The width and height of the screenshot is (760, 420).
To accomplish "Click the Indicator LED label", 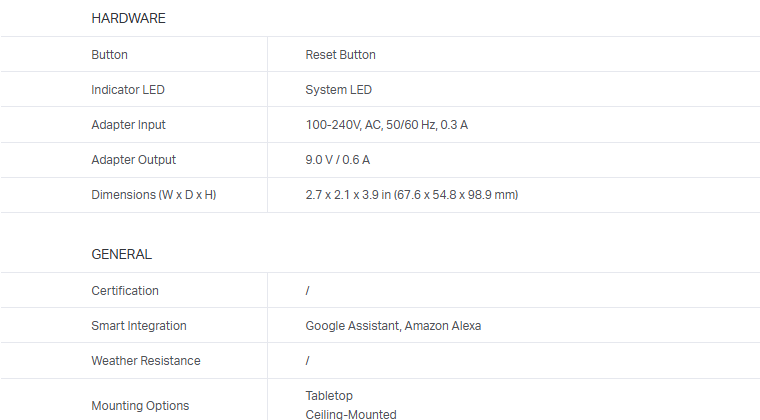I will click(x=128, y=90).
